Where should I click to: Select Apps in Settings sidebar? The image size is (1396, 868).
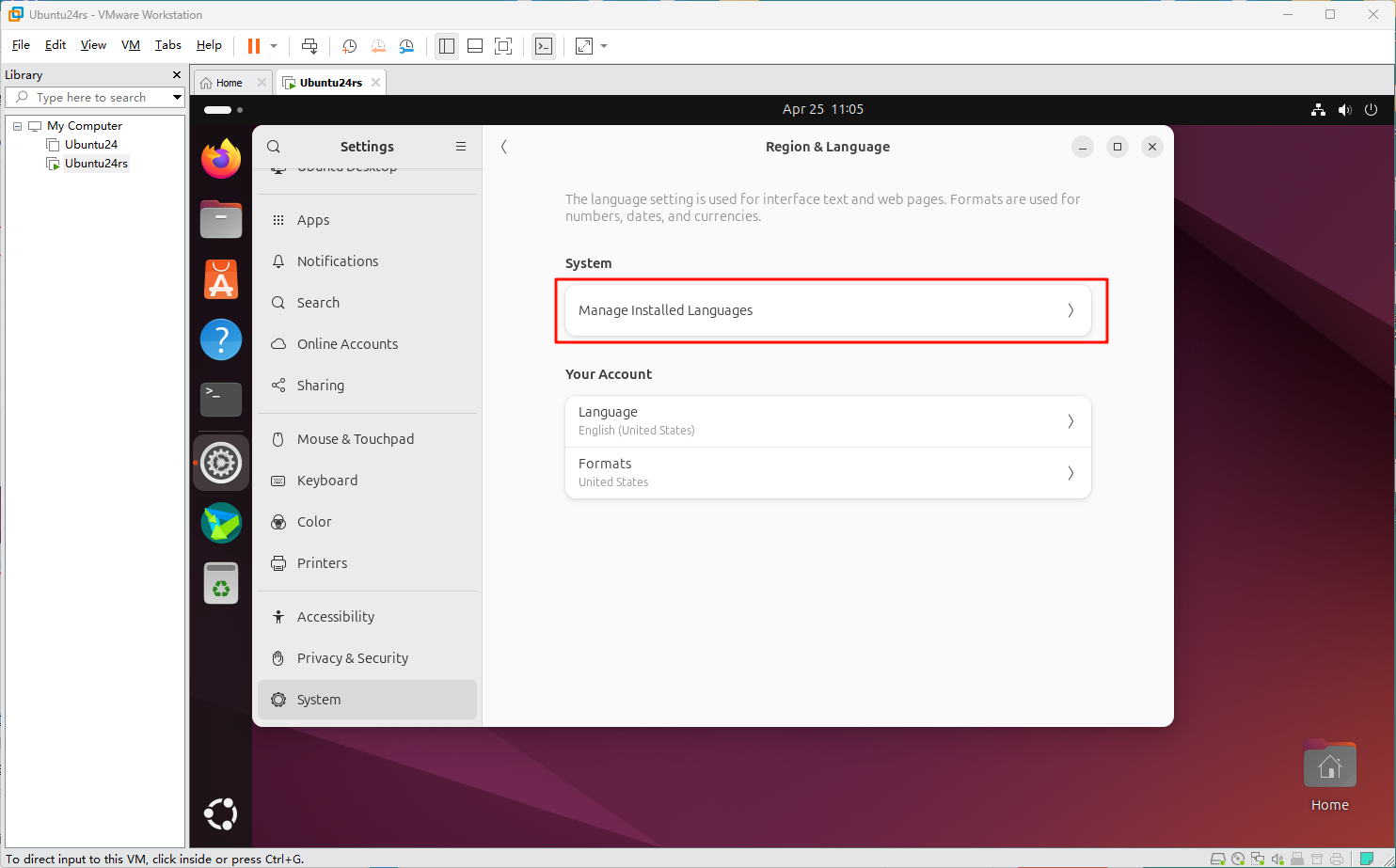368,220
